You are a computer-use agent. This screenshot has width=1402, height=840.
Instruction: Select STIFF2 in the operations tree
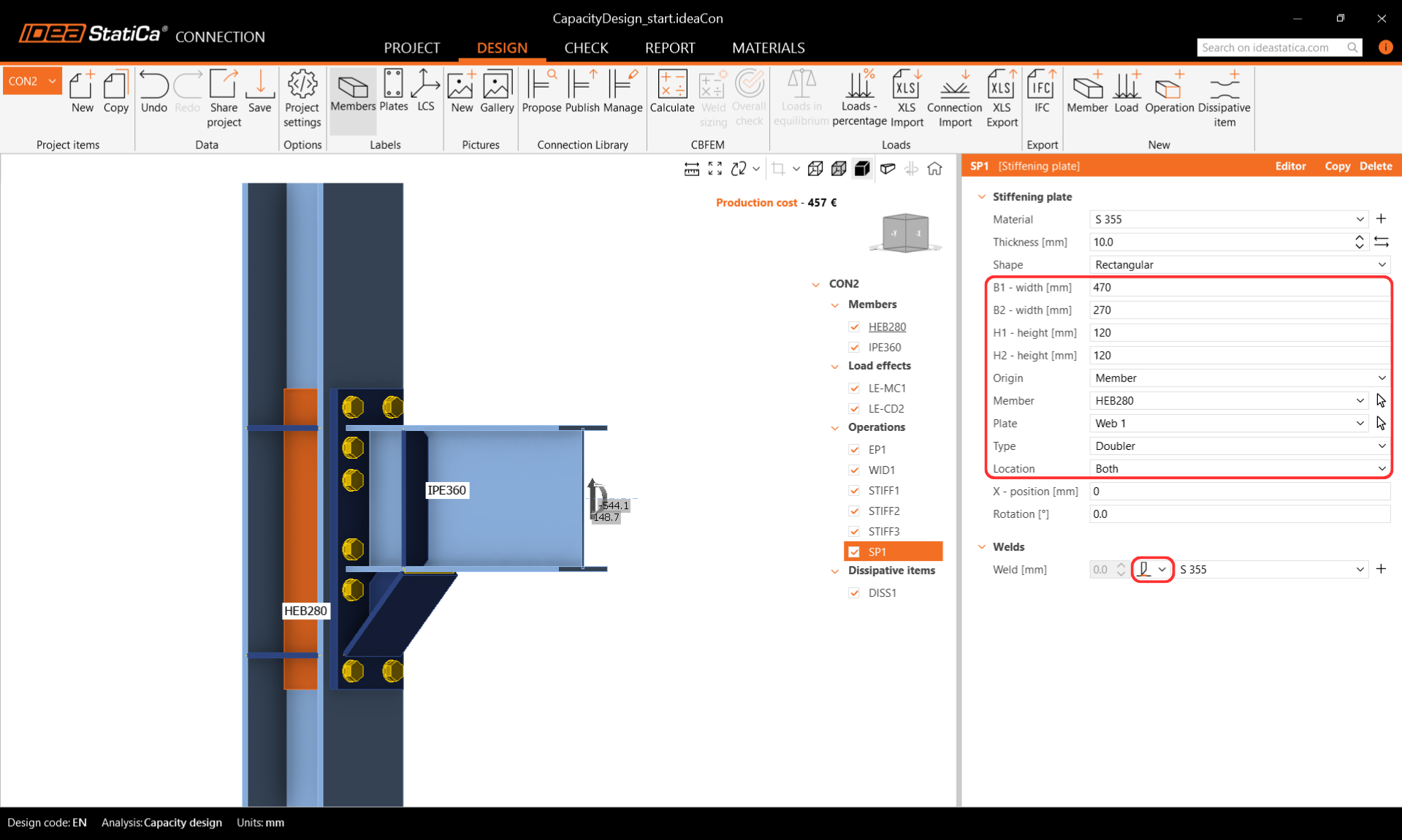(x=883, y=511)
